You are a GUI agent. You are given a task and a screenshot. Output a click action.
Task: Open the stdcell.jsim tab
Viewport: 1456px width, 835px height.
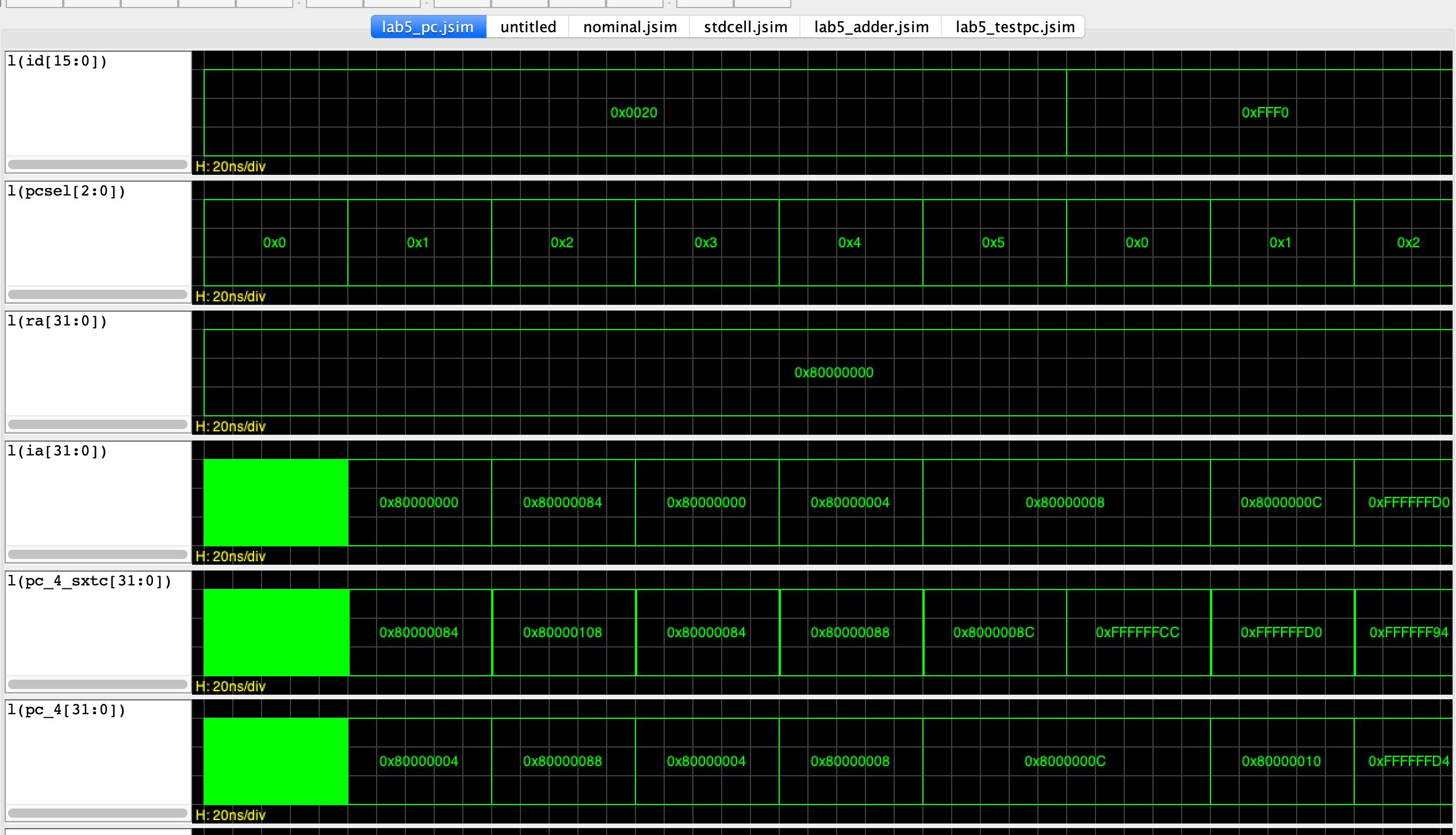(745, 27)
